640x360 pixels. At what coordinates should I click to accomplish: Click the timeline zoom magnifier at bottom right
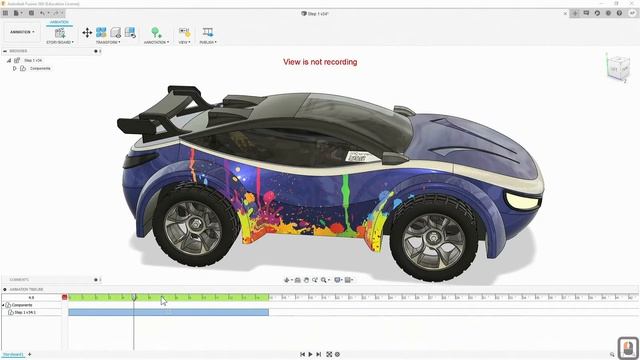(612, 354)
